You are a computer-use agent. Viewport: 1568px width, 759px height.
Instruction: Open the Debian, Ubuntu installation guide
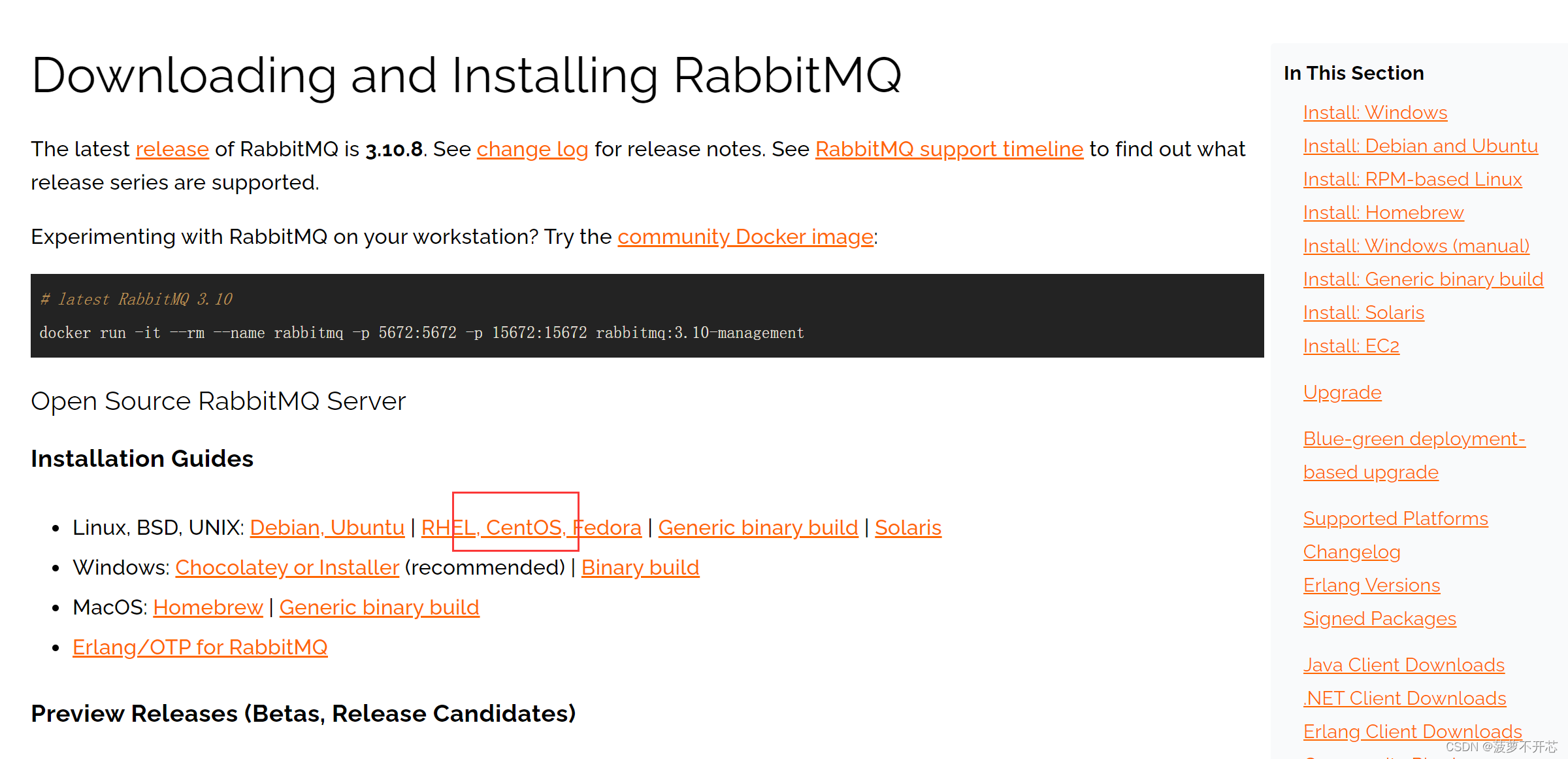point(327,527)
